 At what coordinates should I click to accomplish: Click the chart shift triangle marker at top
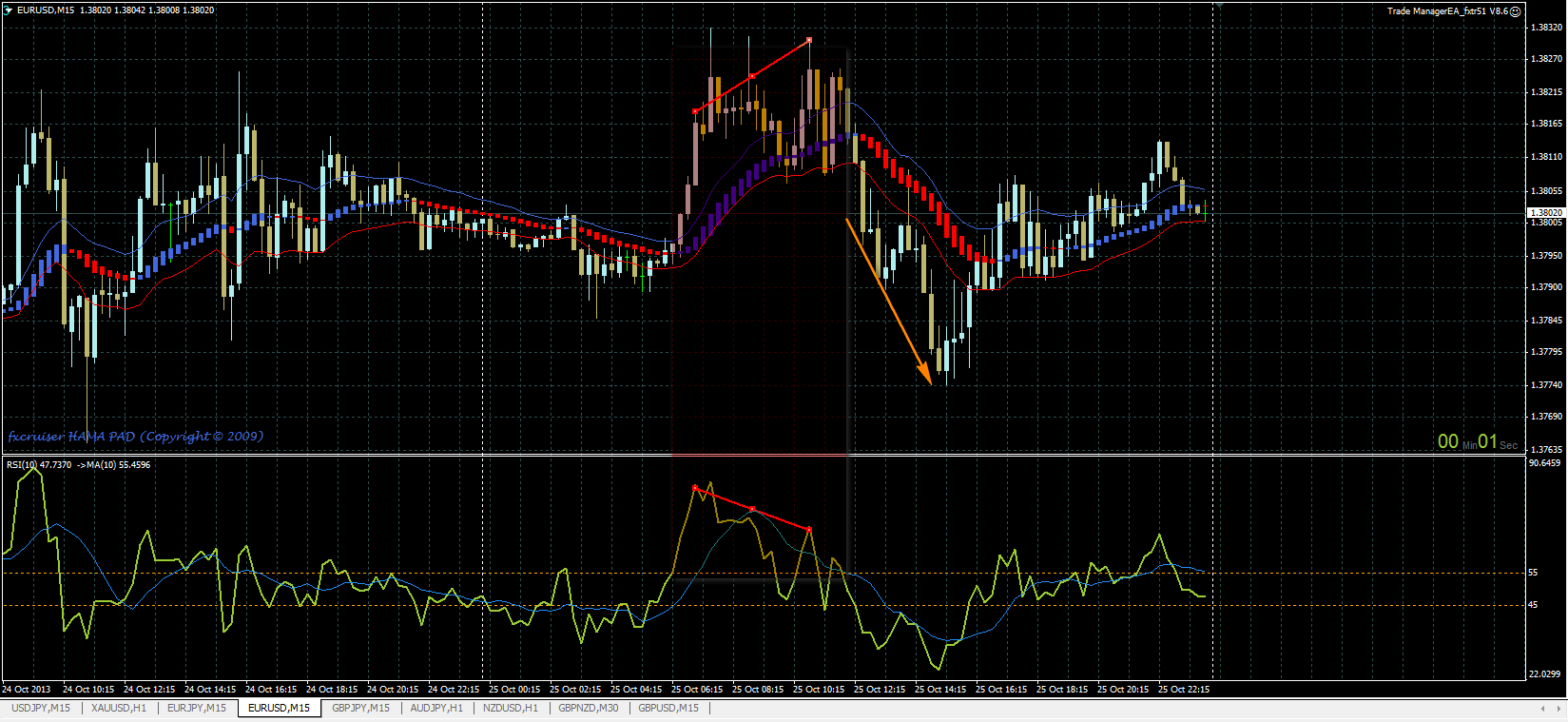click(x=1219, y=6)
